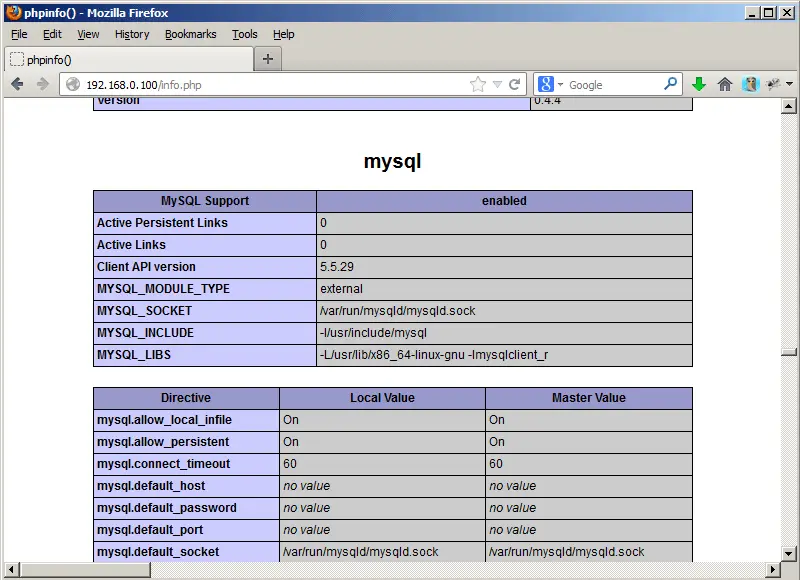Click the Directive column header

[x=186, y=398]
